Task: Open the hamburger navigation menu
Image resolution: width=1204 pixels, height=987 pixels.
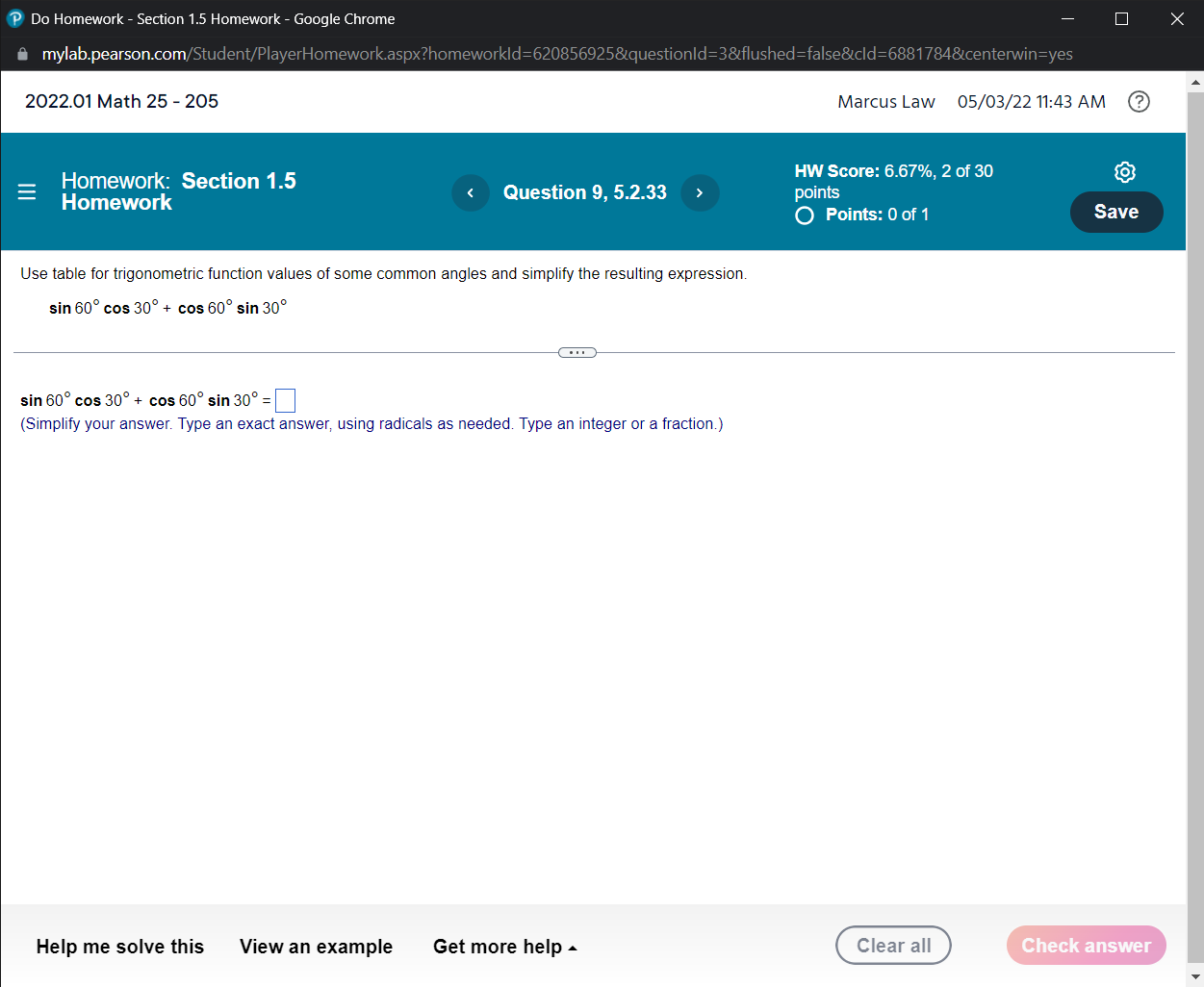Action: point(26,191)
